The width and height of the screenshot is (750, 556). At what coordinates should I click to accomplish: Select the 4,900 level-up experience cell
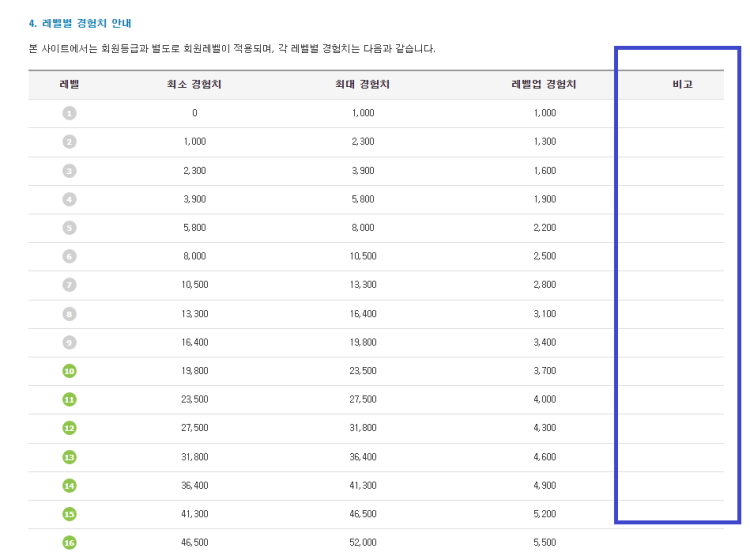(545, 485)
